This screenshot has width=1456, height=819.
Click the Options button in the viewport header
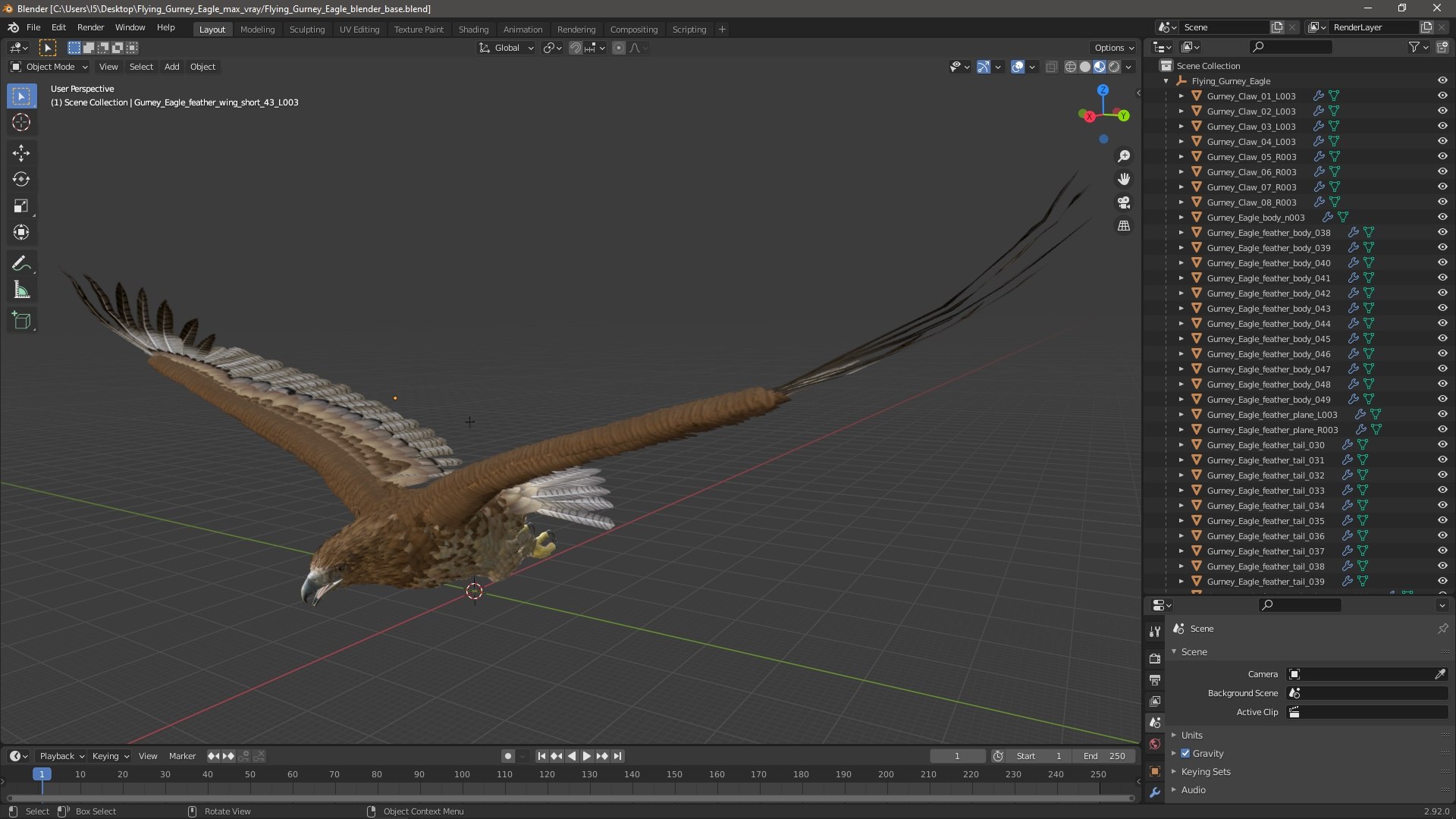(x=1114, y=48)
